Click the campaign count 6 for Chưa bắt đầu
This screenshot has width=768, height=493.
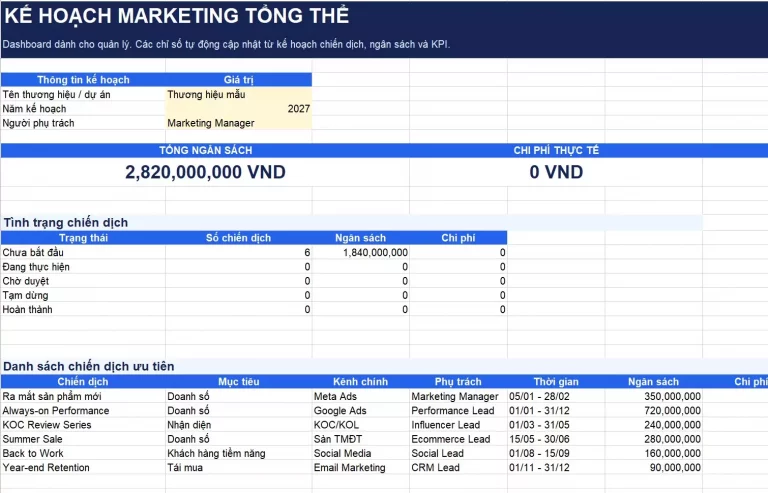[239, 253]
